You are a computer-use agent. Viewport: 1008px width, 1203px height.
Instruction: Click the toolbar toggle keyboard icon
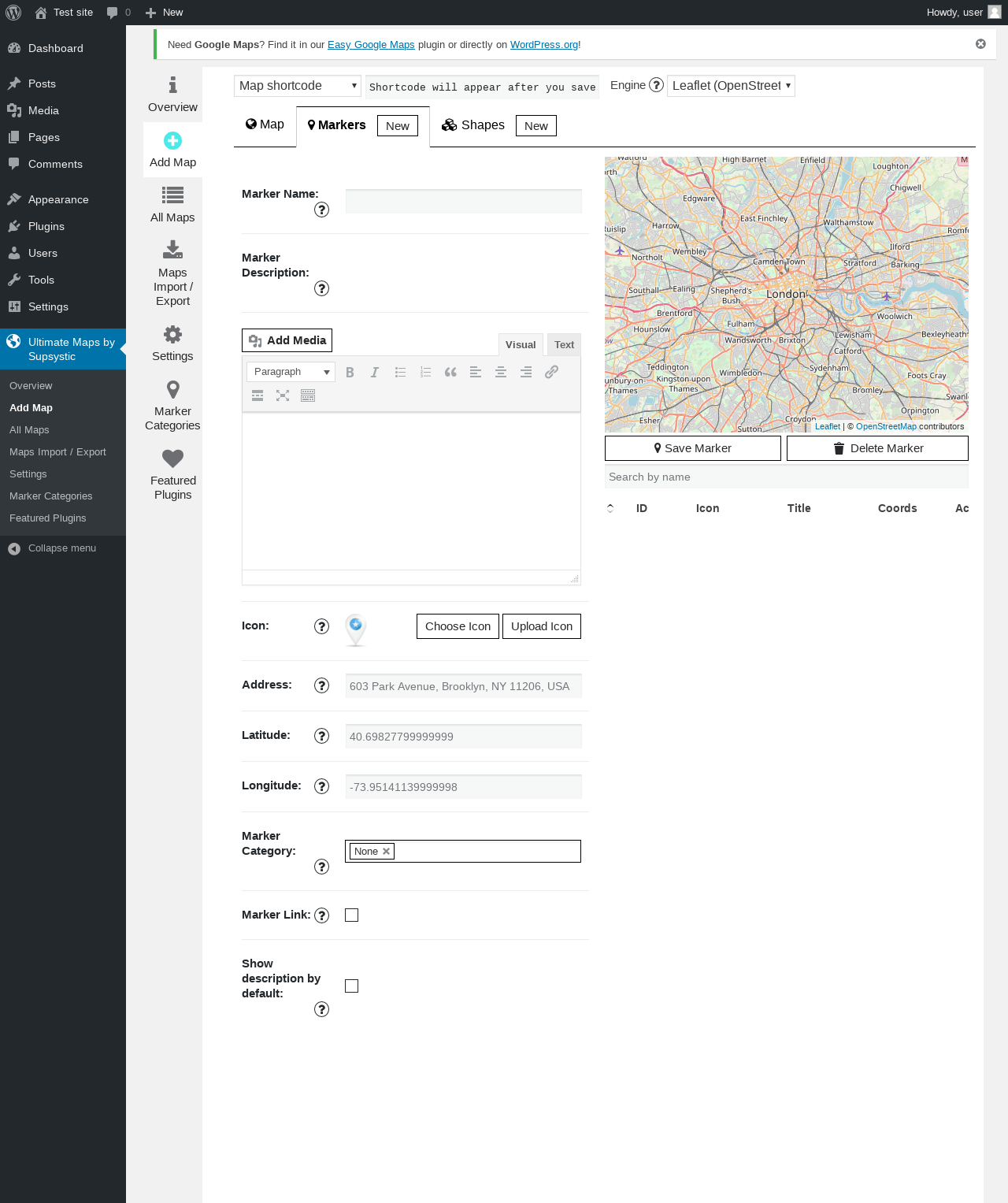[x=308, y=396]
